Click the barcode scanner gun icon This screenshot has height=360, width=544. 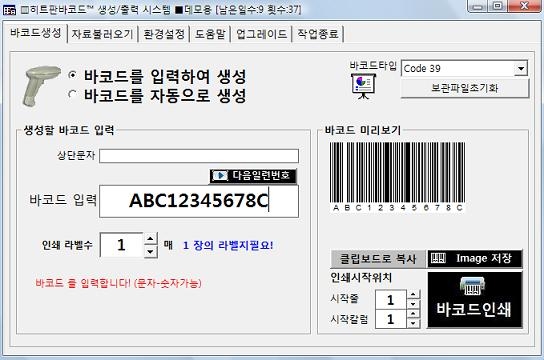coord(41,86)
